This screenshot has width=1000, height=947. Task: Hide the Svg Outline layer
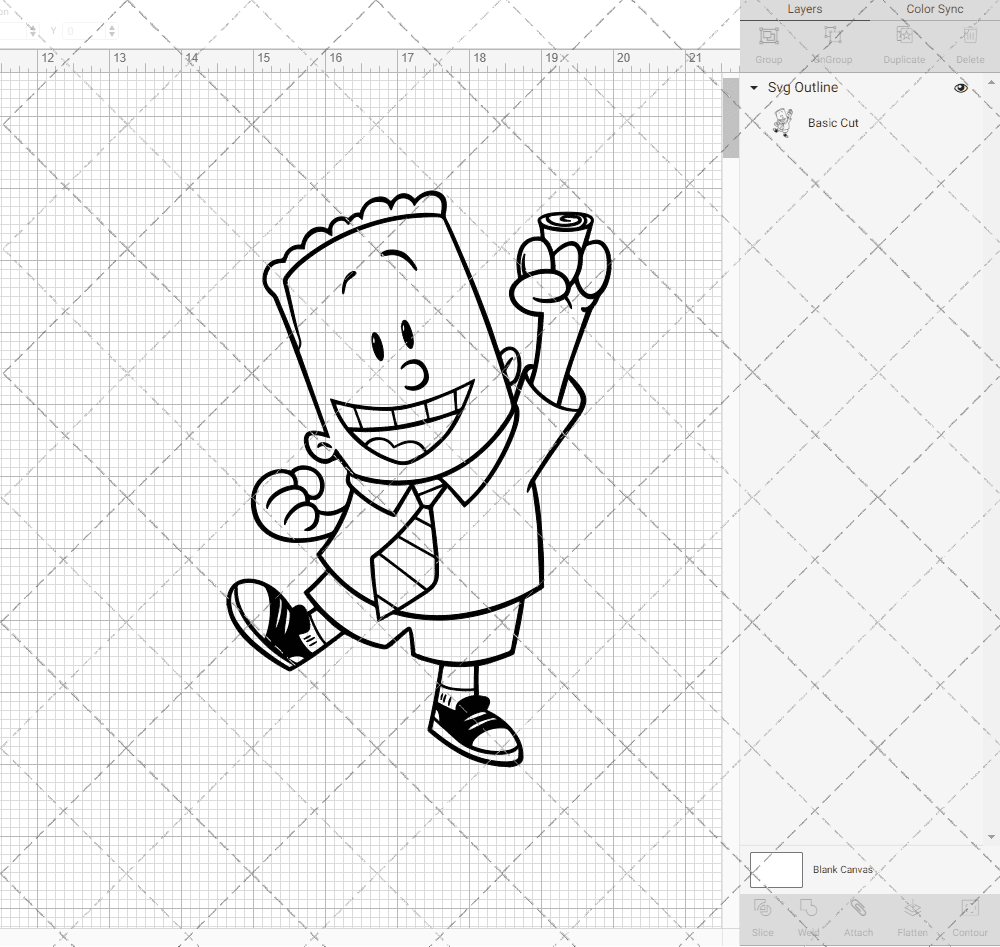[960, 88]
